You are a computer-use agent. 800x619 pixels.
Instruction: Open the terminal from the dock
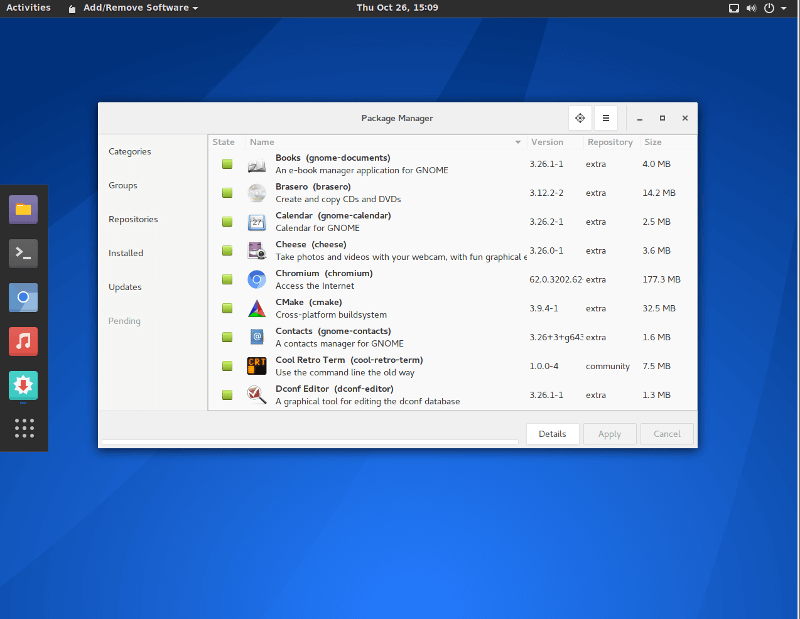click(23, 253)
